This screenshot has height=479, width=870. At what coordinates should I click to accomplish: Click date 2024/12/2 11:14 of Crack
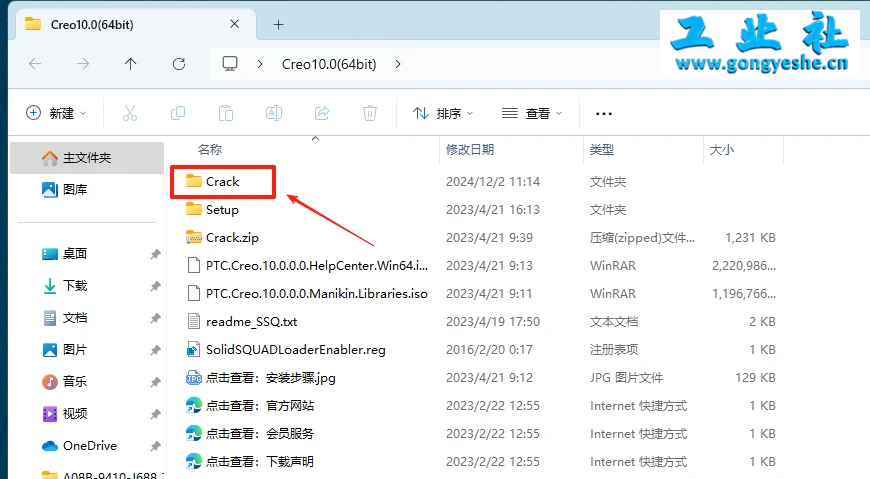click(x=493, y=181)
